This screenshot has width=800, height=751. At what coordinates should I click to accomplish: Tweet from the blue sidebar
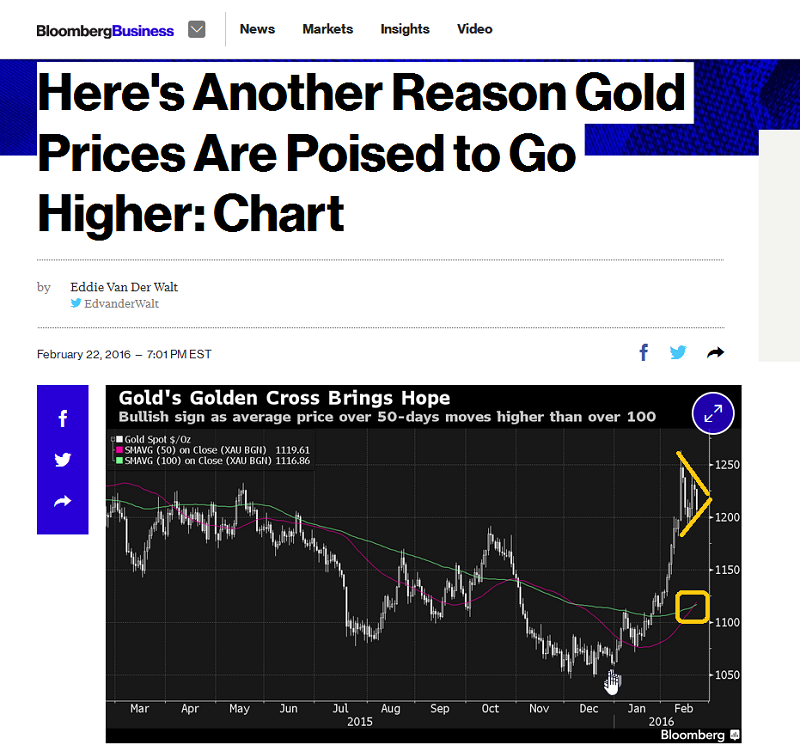63,460
